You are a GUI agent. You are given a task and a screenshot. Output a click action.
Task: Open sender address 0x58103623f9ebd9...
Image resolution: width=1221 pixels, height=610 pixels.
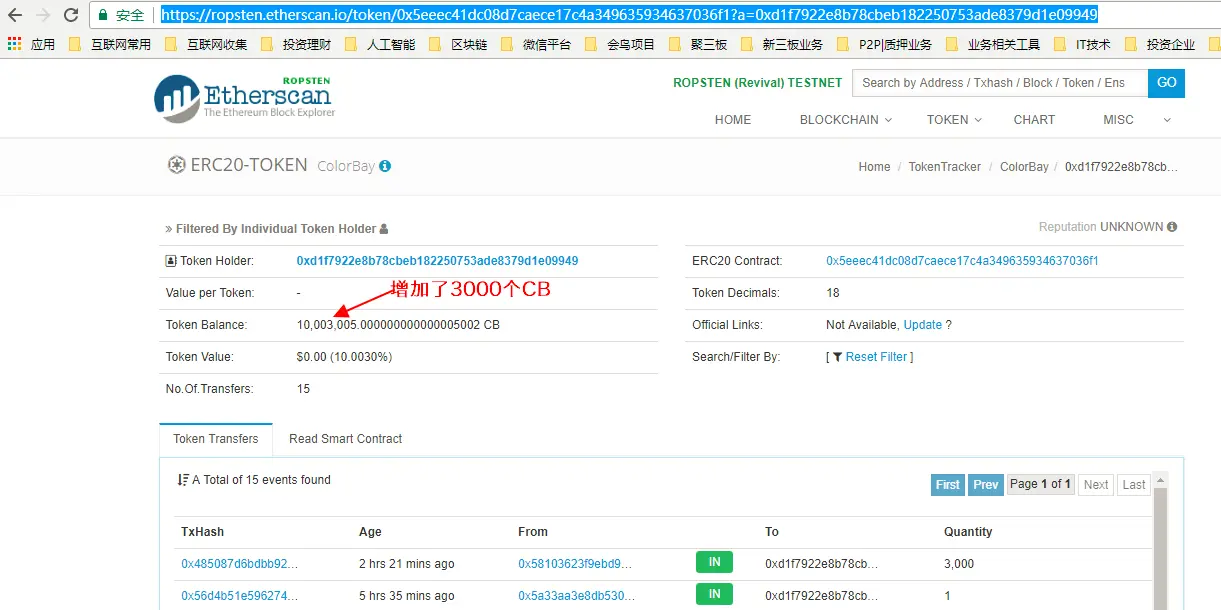pos(576,564)
